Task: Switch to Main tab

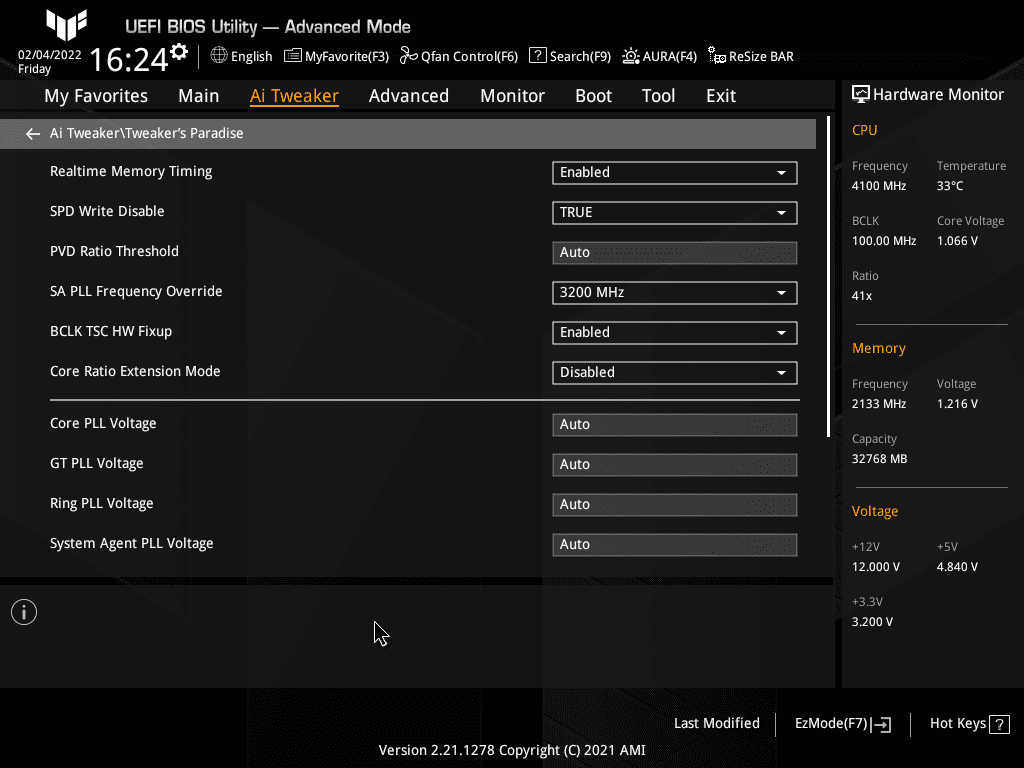Action: [x=199, y=96]
